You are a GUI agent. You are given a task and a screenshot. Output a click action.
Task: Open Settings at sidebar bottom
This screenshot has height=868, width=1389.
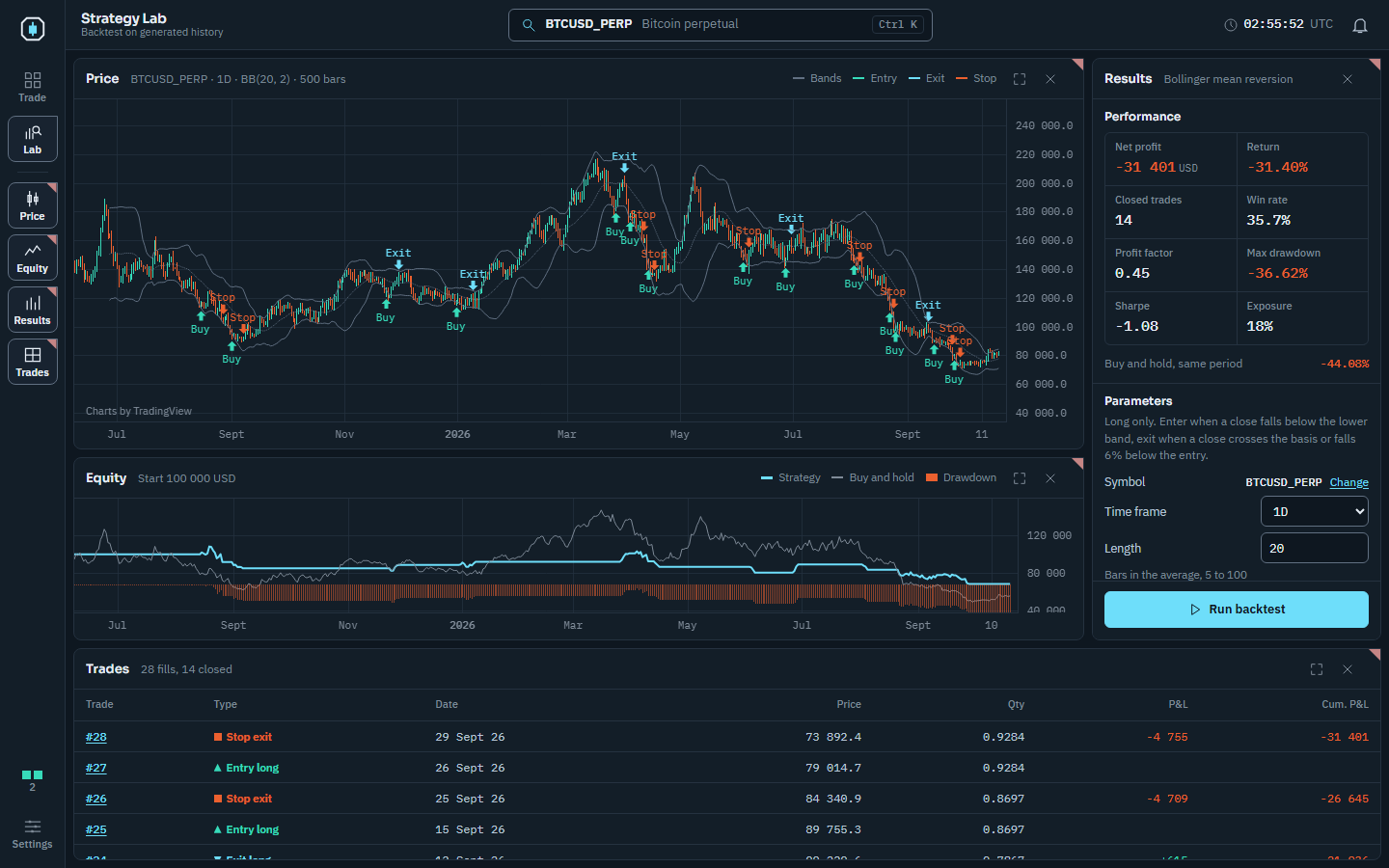[33, 834]
